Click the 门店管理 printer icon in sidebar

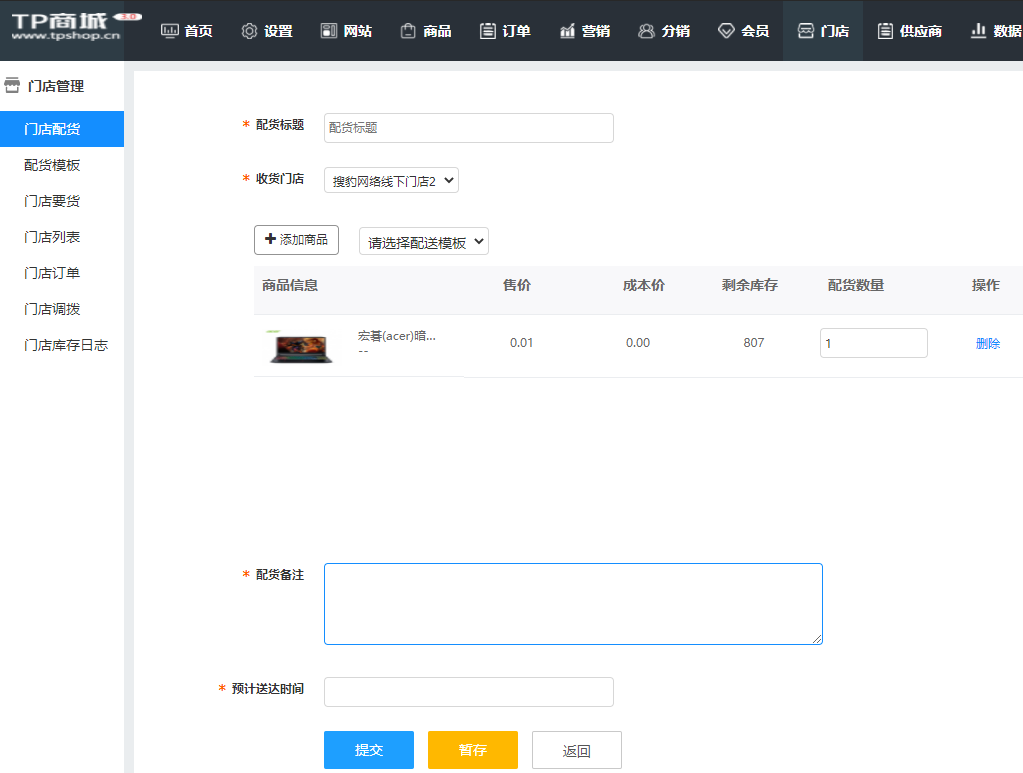click(11, 85)
